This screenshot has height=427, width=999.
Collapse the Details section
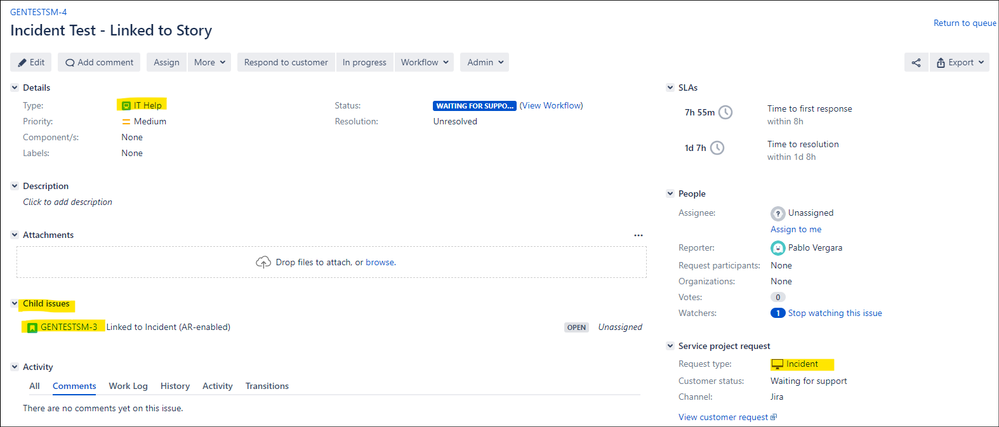(14, 87)
